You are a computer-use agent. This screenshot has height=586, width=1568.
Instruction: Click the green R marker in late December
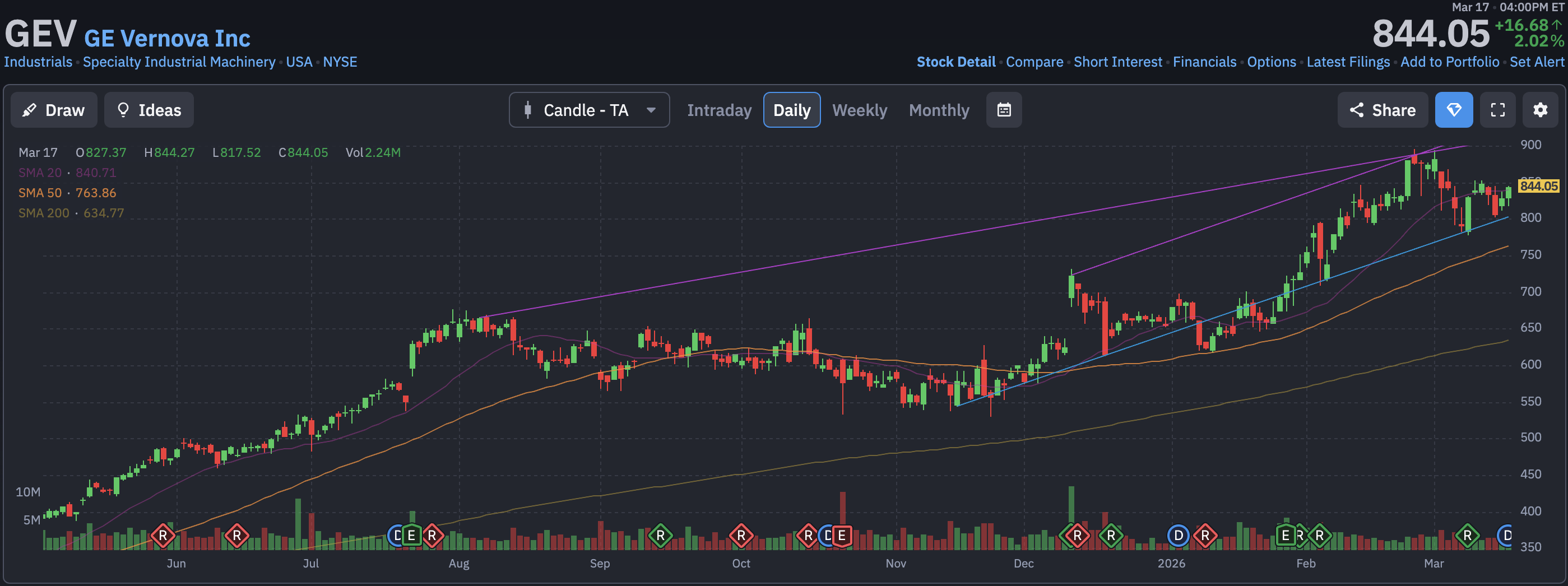tap(1111, 536)
